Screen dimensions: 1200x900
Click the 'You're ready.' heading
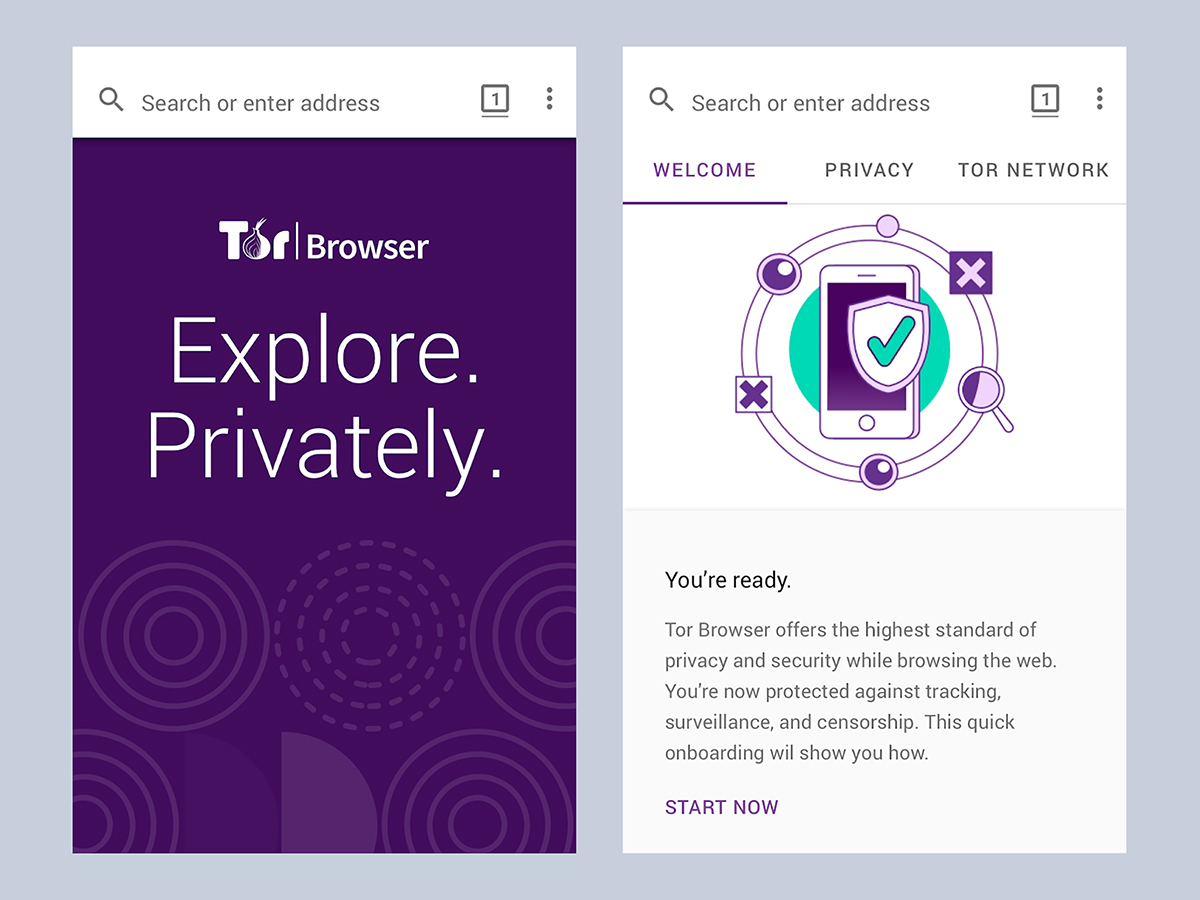tap(728, 579)
